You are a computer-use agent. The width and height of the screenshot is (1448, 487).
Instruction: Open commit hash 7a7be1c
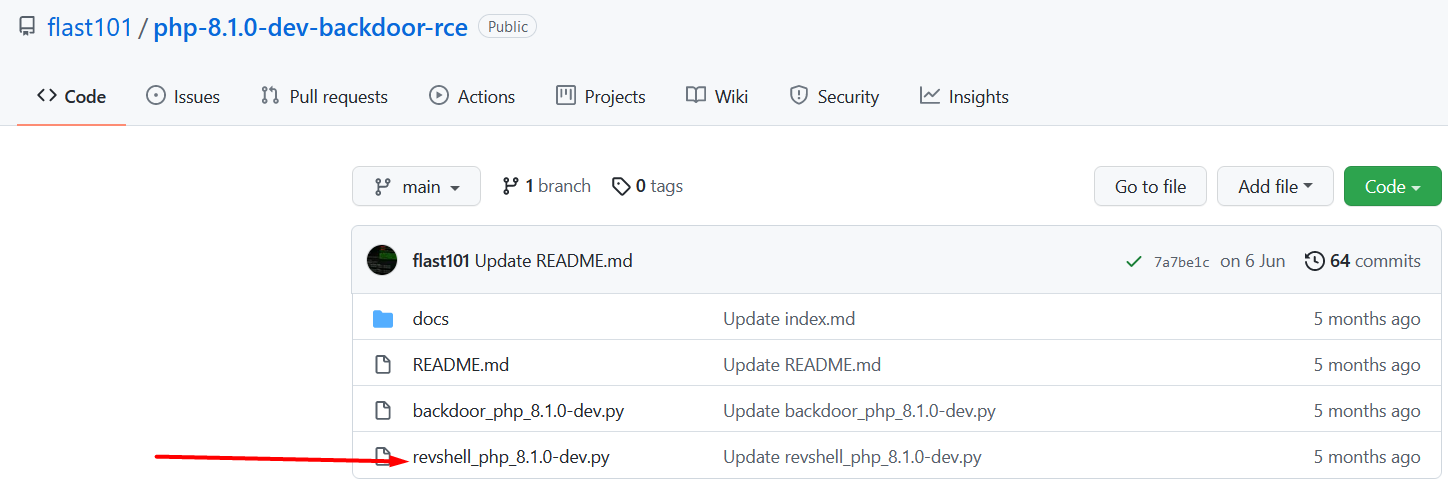point(1182,262)
